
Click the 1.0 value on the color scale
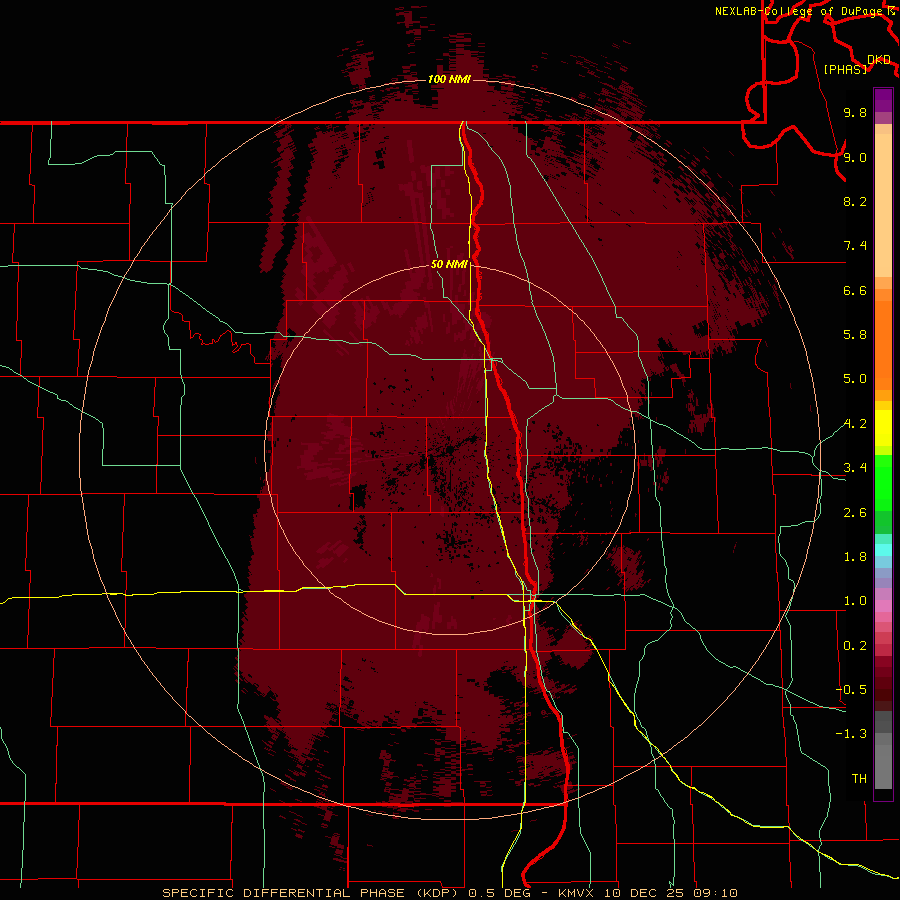click(x=855, y=601)
